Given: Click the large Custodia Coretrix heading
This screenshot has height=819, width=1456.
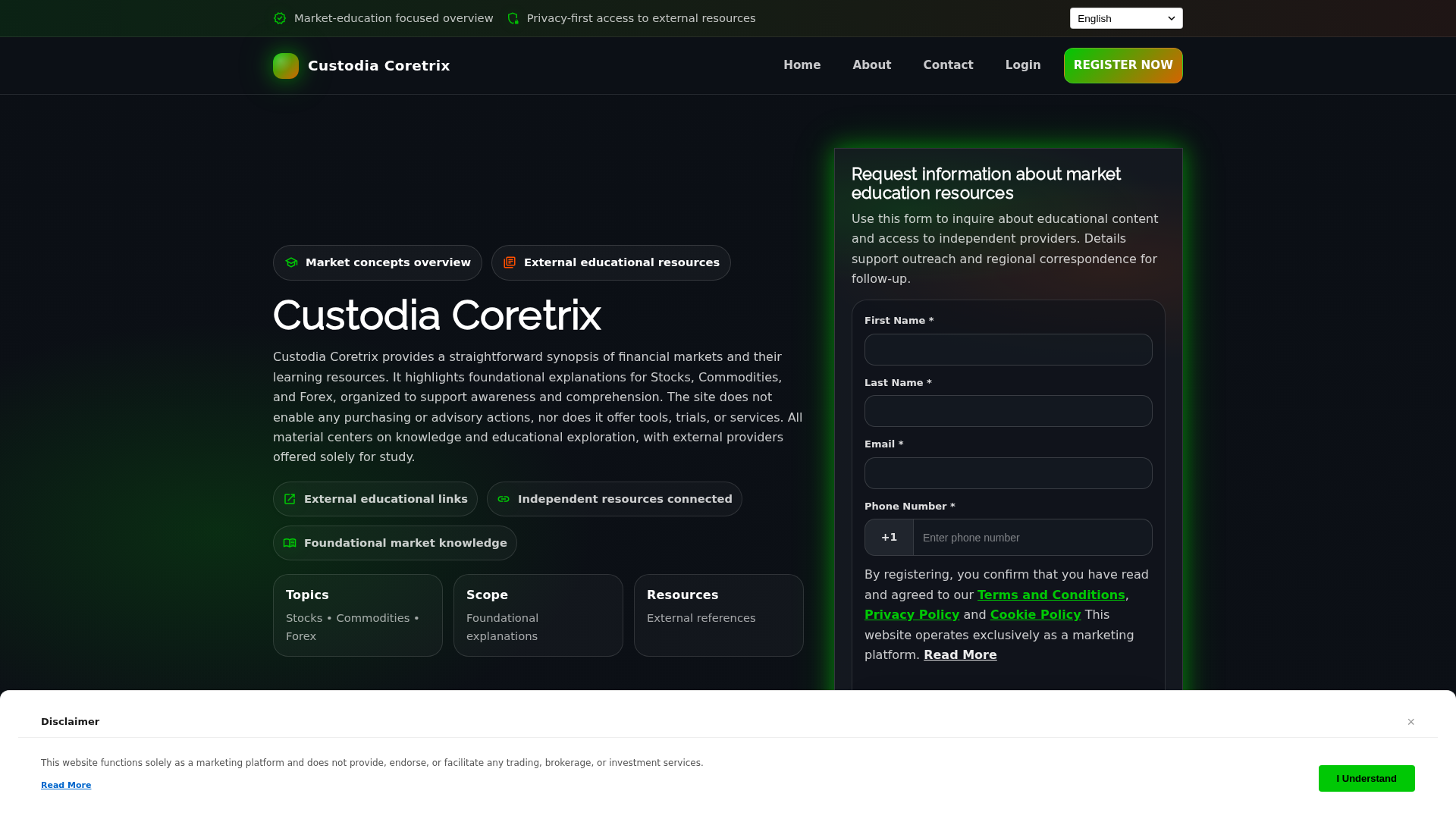Looking at the screenshot, I should click(x=437, y=315).
